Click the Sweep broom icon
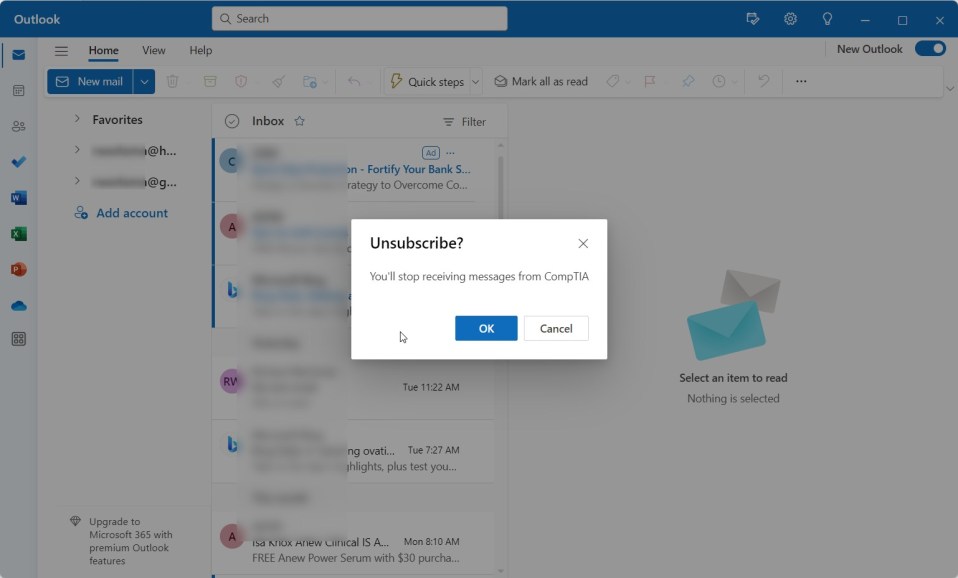The image size is (958, 578). pos(279,81)
